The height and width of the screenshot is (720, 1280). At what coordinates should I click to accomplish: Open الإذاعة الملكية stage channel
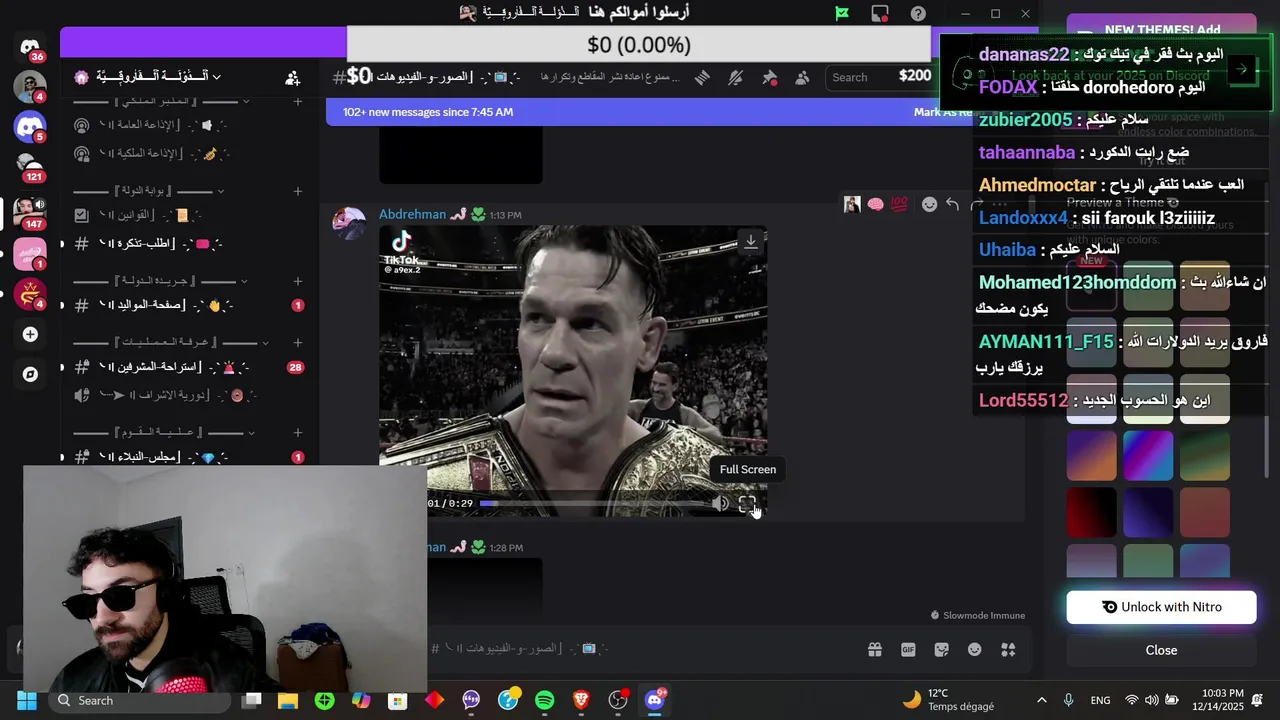click(x=190, y=154)
